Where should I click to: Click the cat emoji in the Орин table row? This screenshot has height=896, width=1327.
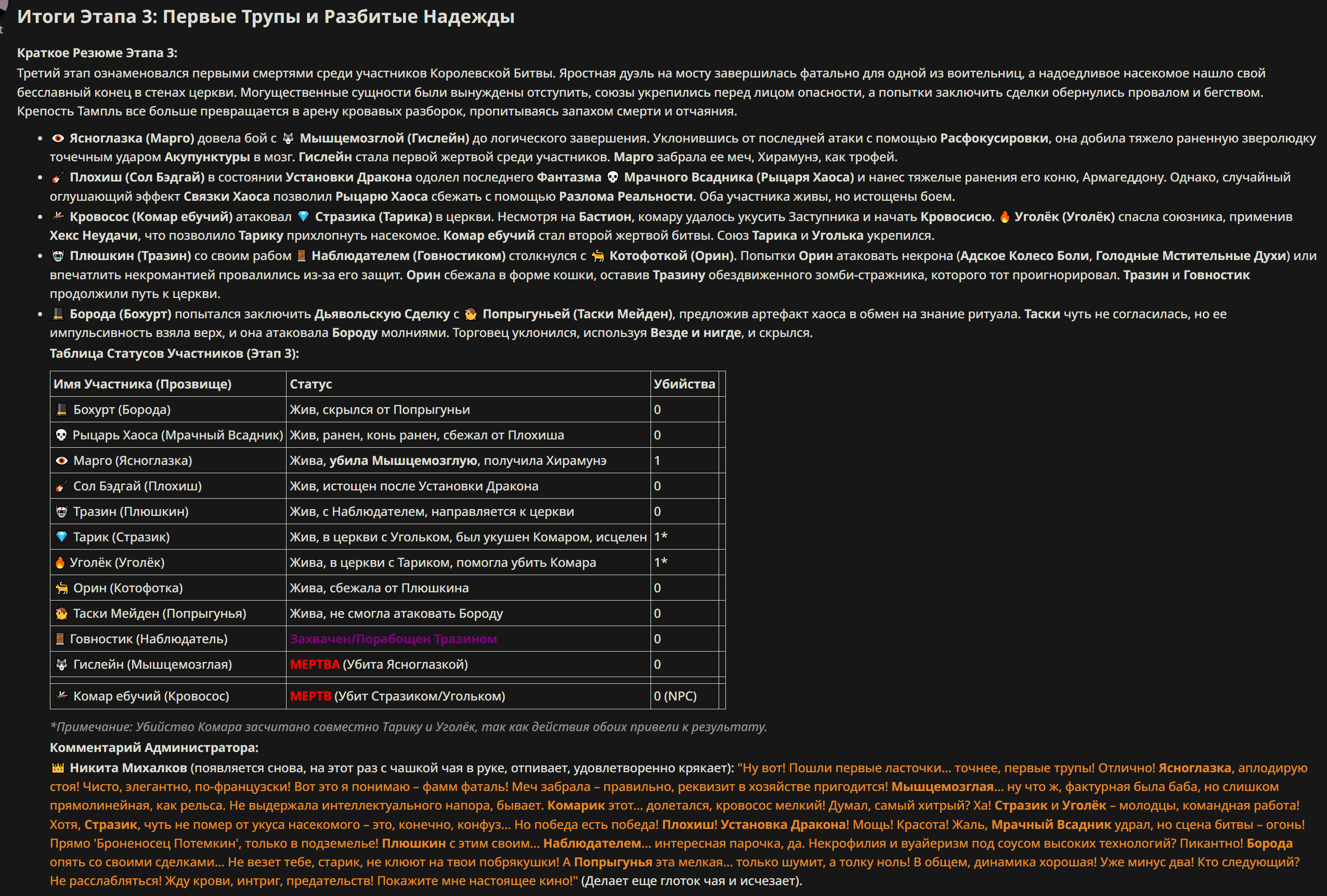coord(62,588)
